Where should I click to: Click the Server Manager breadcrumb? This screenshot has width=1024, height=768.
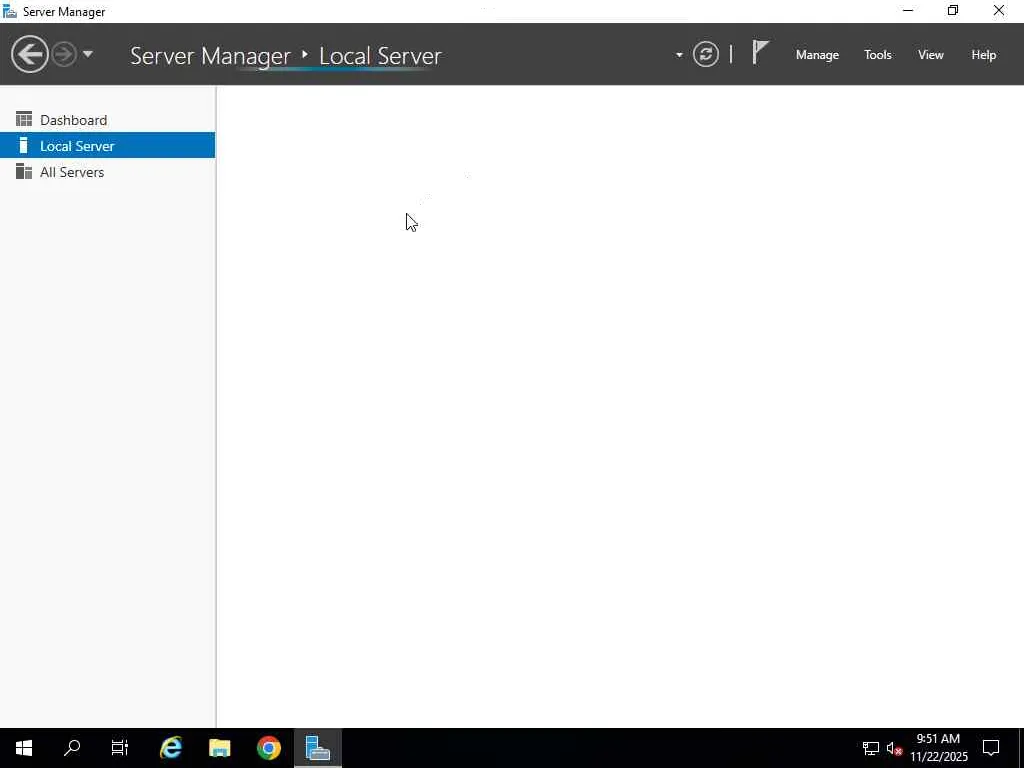[x=210, y=56]
